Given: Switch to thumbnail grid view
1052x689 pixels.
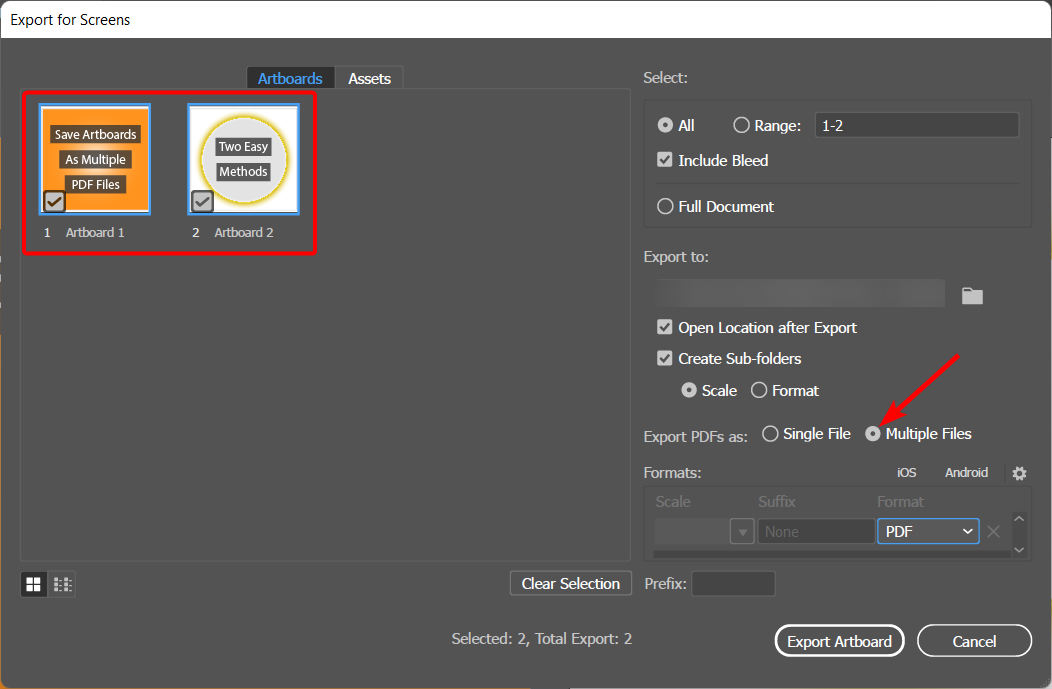Looking at the screenshot, I should (33, 584).
